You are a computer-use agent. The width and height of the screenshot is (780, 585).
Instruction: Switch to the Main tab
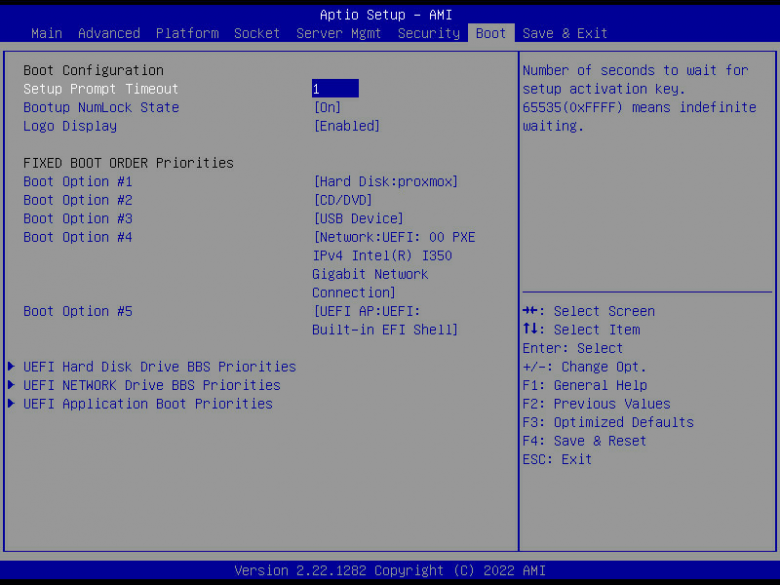(47, 33)
